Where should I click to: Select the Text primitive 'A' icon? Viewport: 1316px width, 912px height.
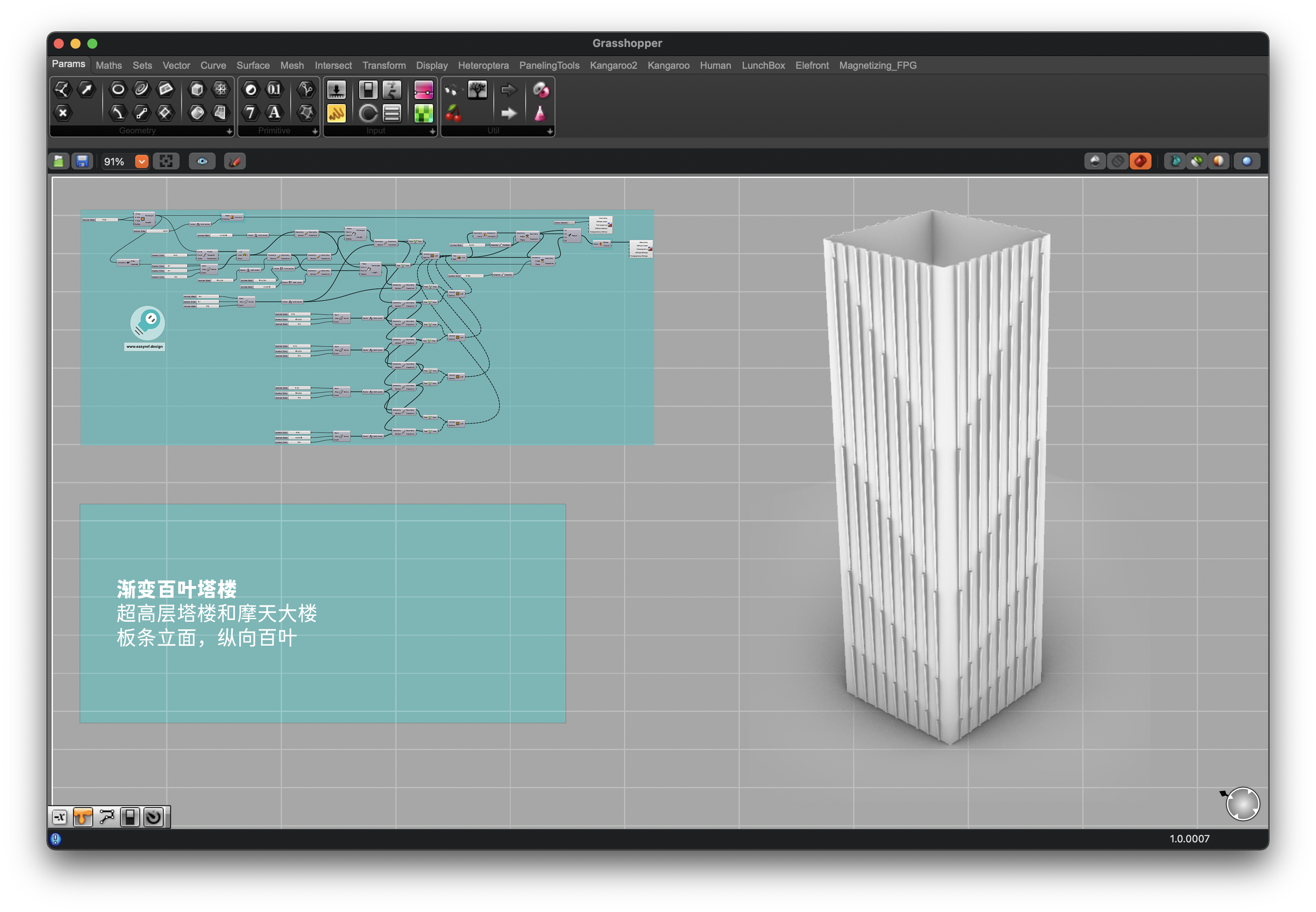click(x=274, y=112)
